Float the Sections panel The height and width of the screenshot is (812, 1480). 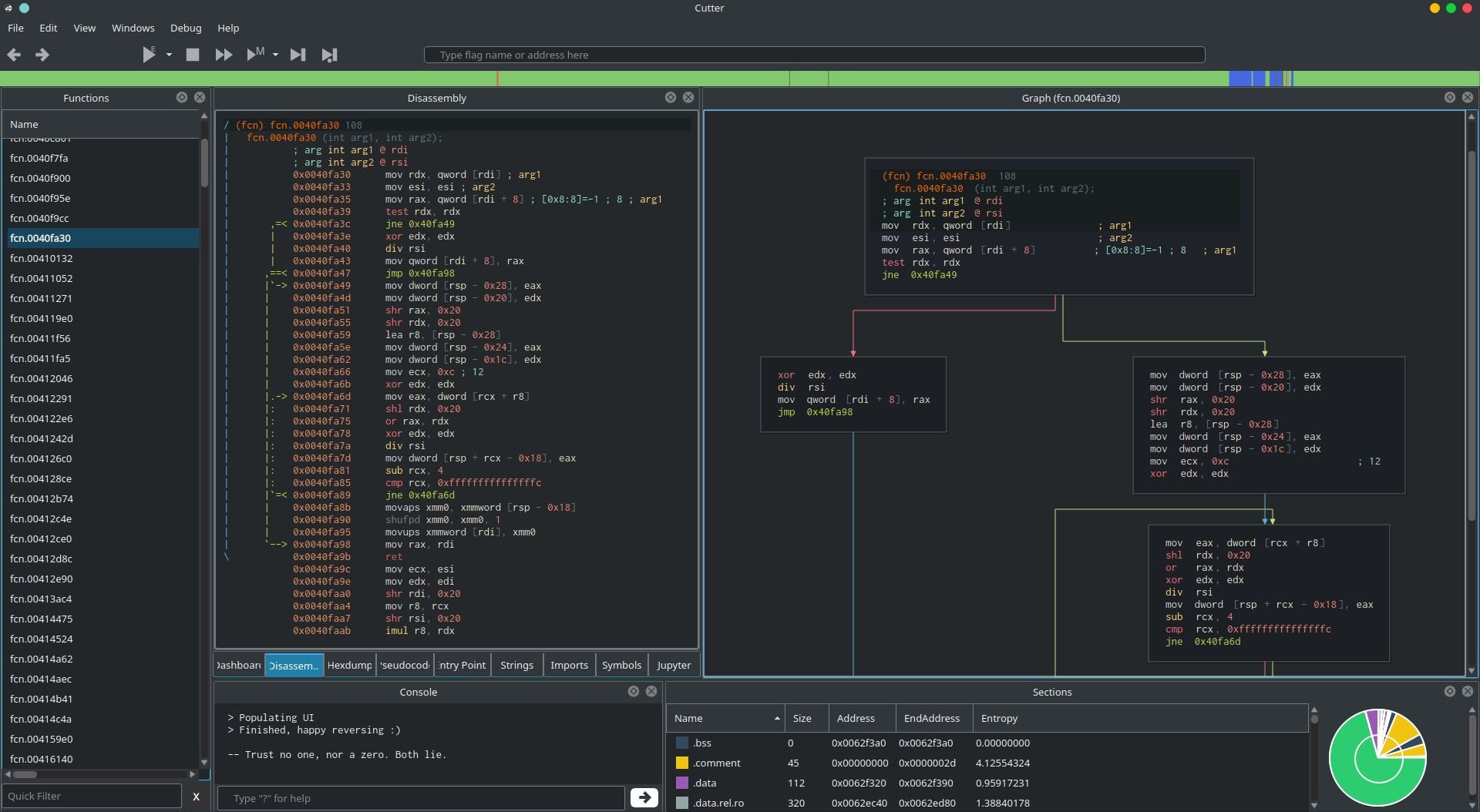(1450, 691)
